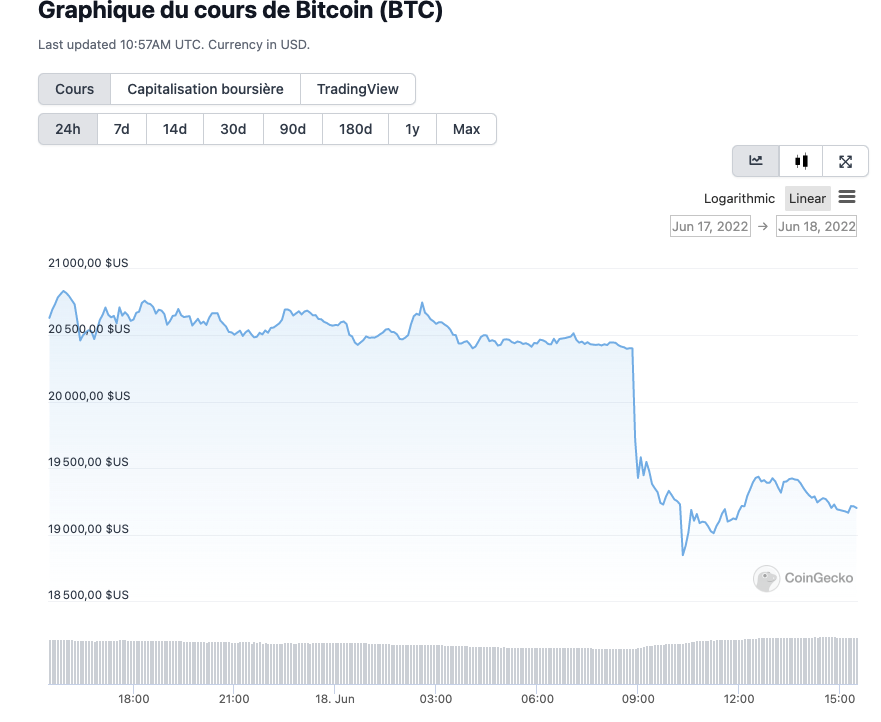Viewport: 881px width, 722px height.
Task: Show Max price history
Action: click(x=466, y=129)
